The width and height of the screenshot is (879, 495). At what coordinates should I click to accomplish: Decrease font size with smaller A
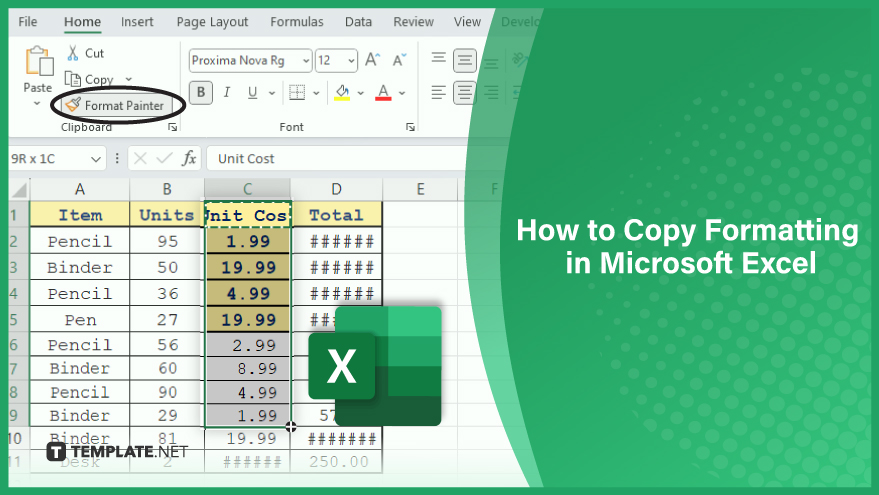point(399,60)
